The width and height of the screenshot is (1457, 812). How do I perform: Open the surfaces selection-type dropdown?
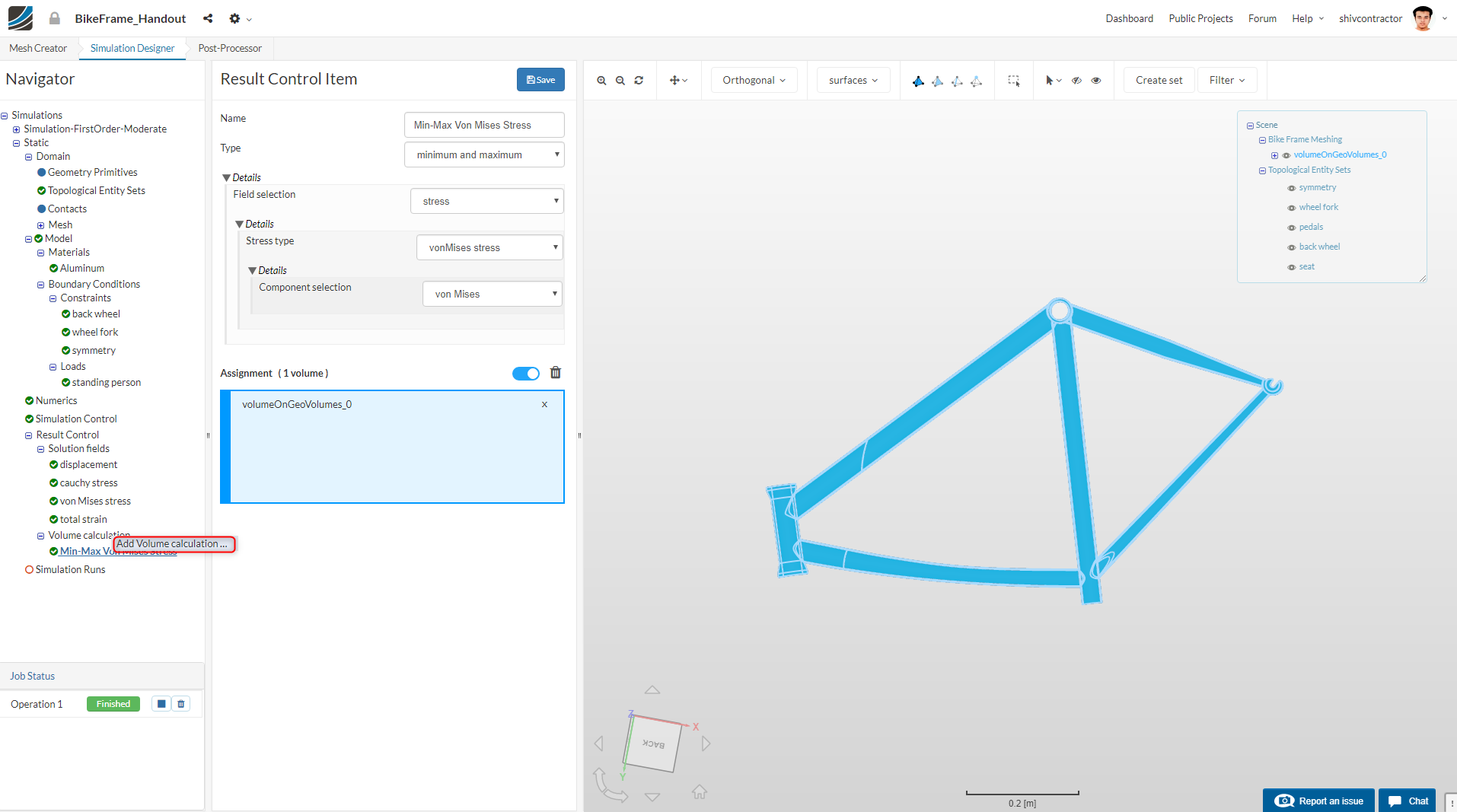click(853, 81)
